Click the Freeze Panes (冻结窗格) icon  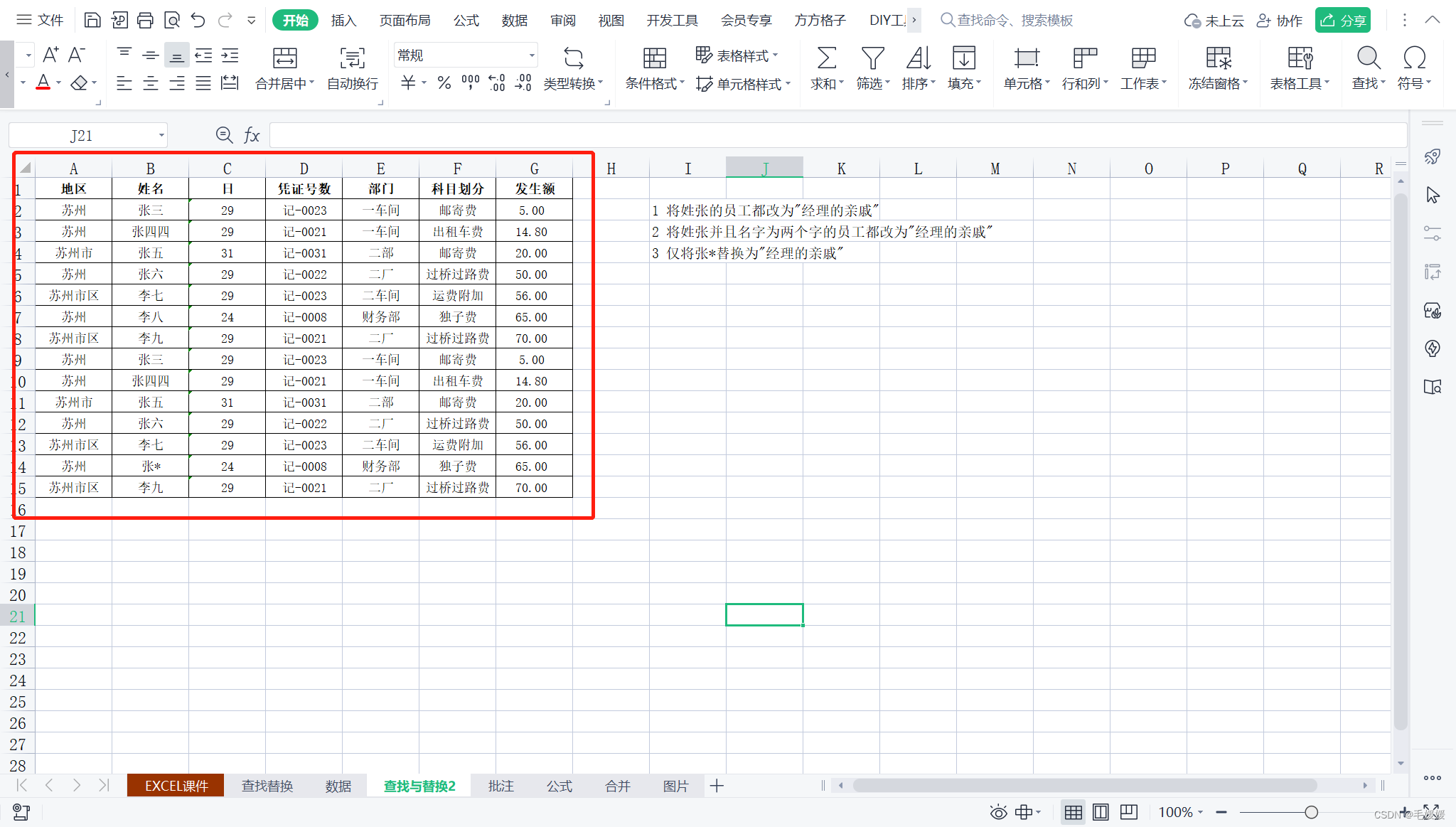(x=1218, y=58)
